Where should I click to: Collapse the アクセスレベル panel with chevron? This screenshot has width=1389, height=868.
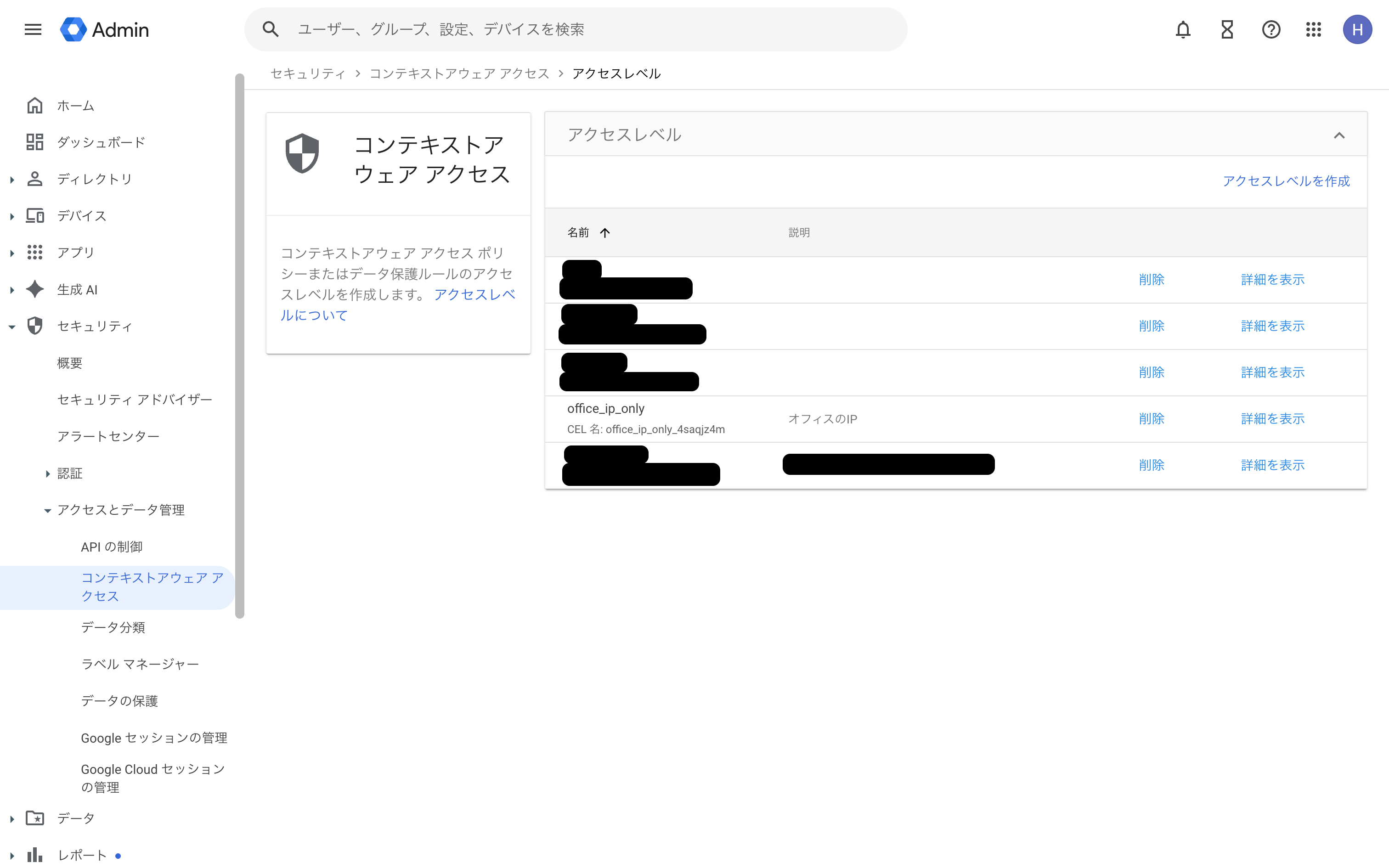(1340, 135)
